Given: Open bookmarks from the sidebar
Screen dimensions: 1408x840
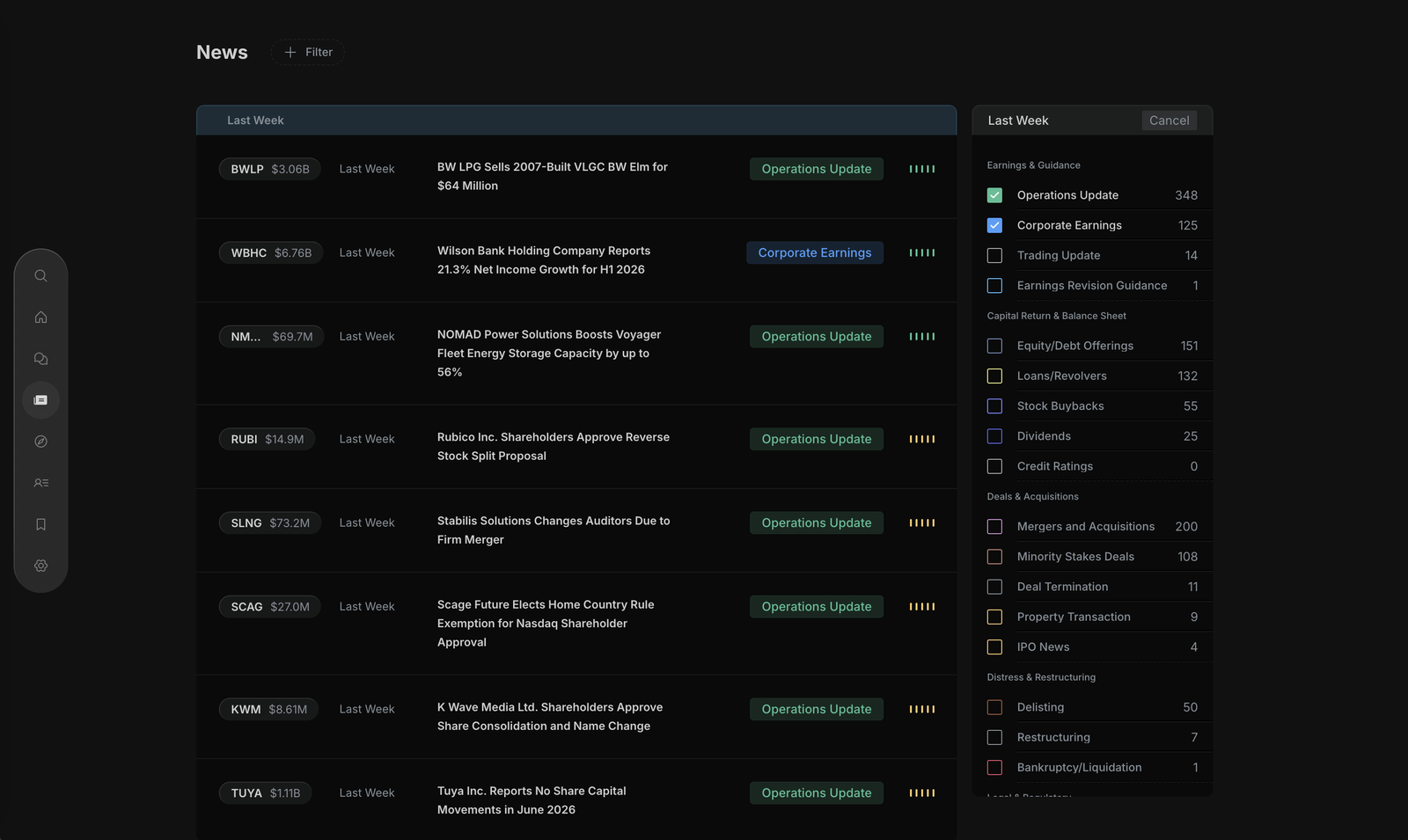Looking at the screenshot, I should pos(40,524).
